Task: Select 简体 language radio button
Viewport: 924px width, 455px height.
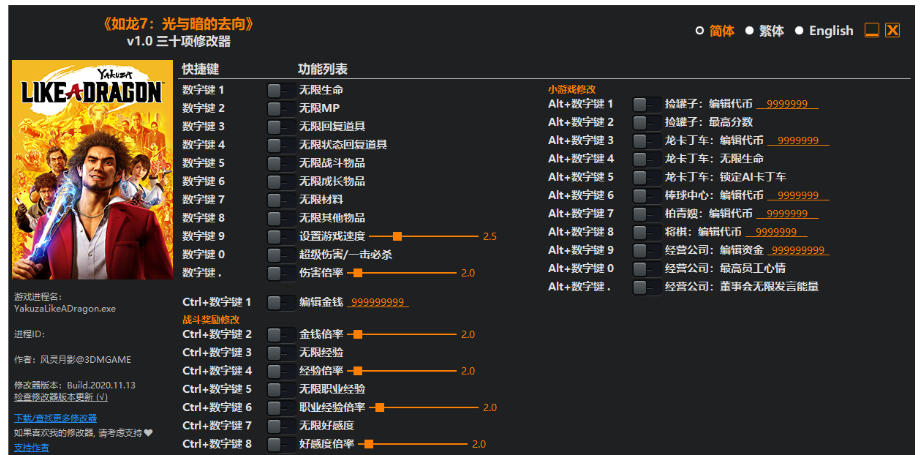Action: point(699,31)
